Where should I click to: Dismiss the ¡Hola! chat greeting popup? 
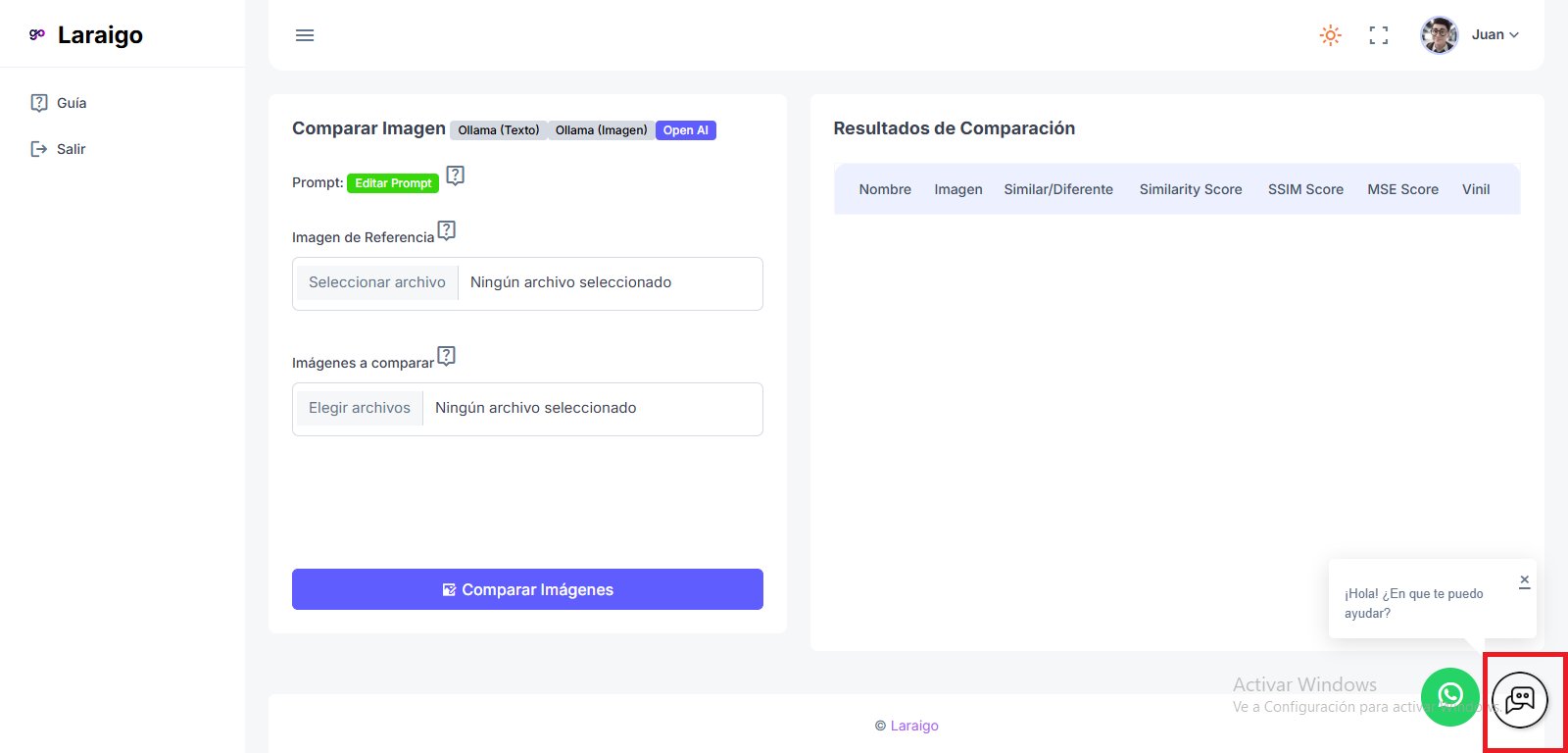tap(1524, 580)
